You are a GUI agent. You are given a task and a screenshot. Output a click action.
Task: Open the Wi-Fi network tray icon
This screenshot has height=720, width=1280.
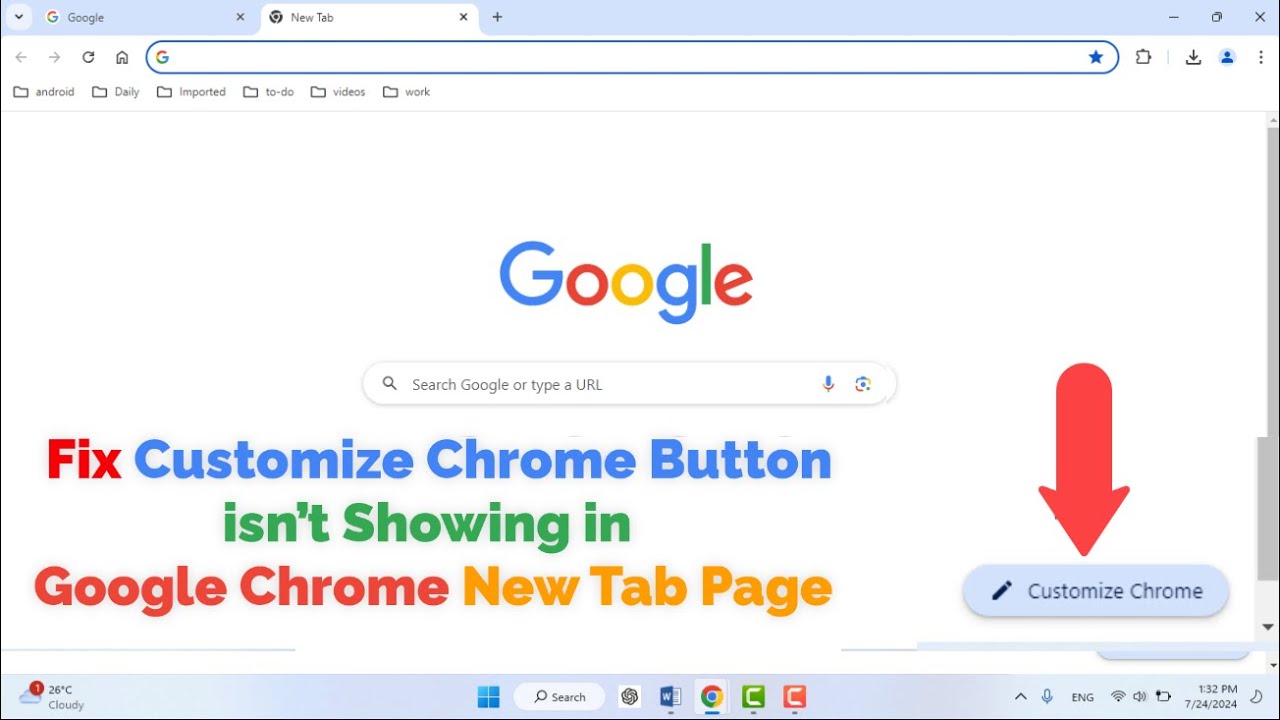pyautogui.click(x=1118, y=697)
